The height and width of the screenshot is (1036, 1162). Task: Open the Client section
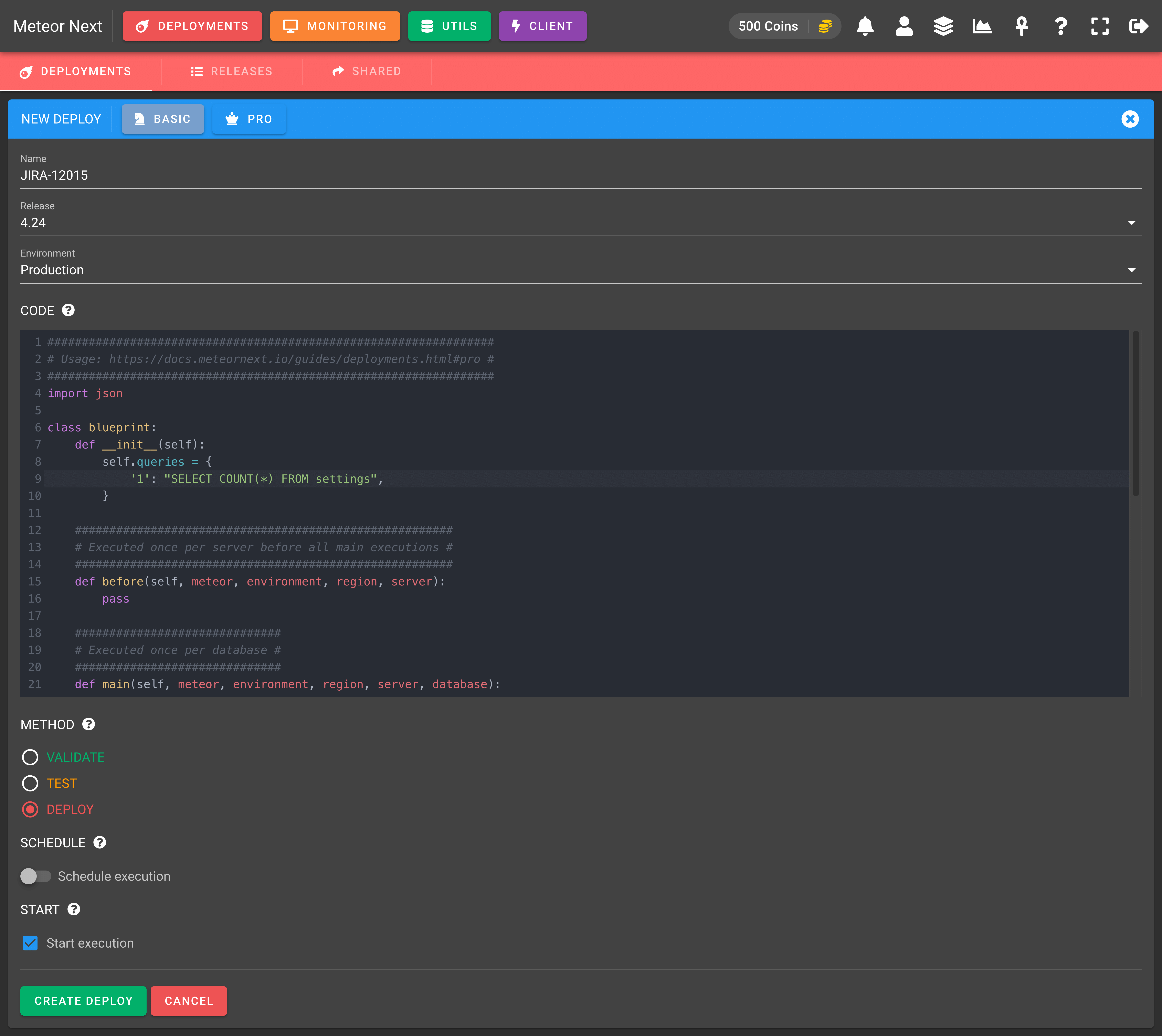[542, 26]
